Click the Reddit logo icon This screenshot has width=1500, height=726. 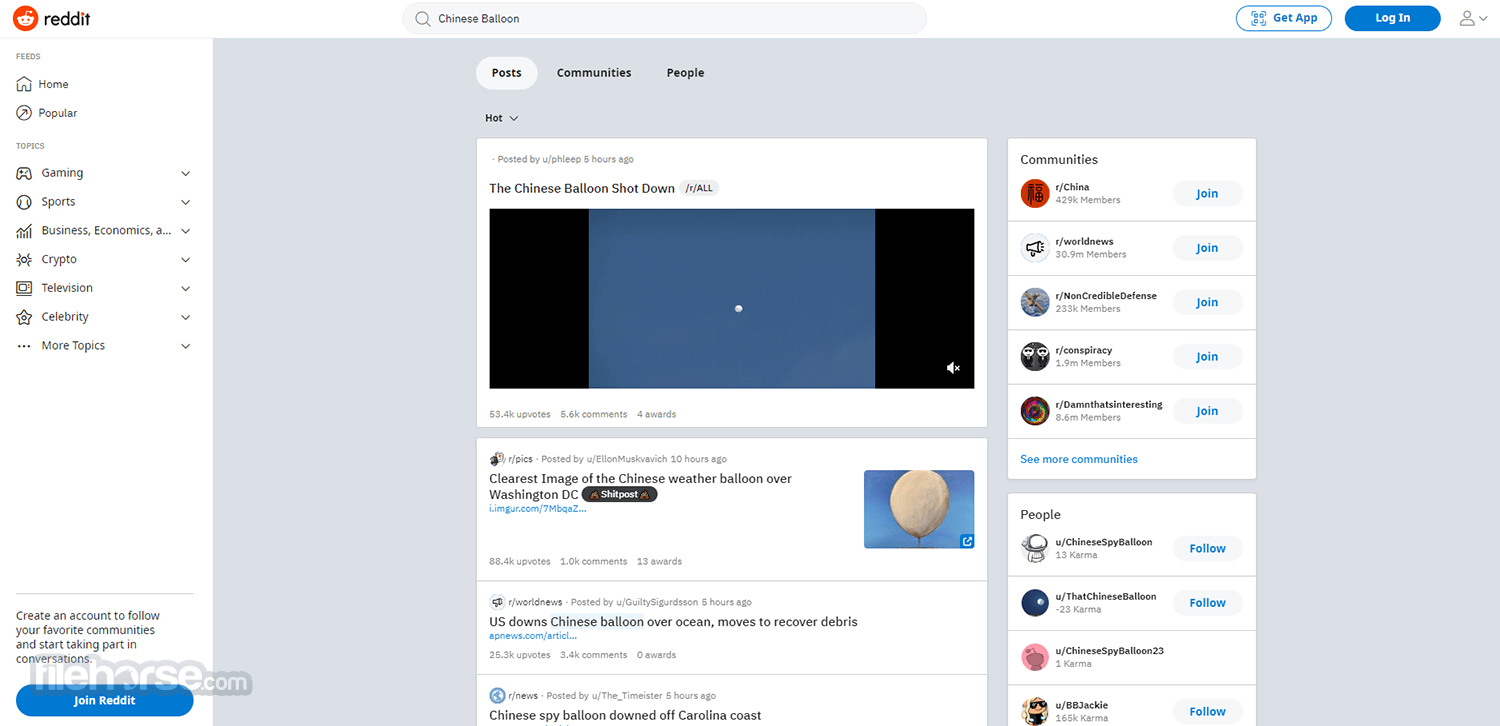(x=26, y=18)
